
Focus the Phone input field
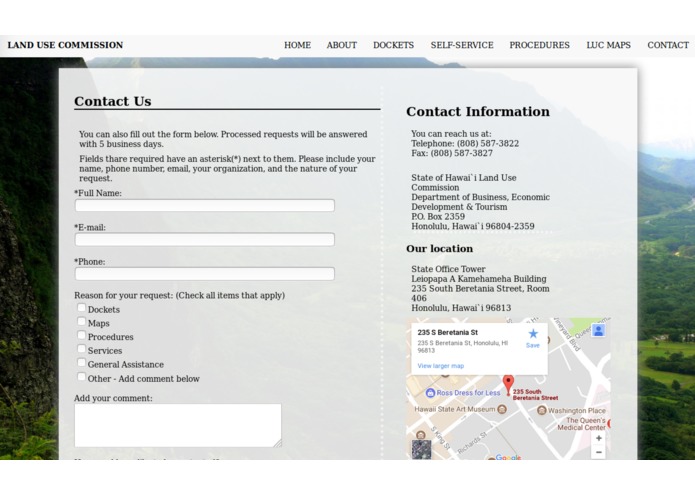205,274
